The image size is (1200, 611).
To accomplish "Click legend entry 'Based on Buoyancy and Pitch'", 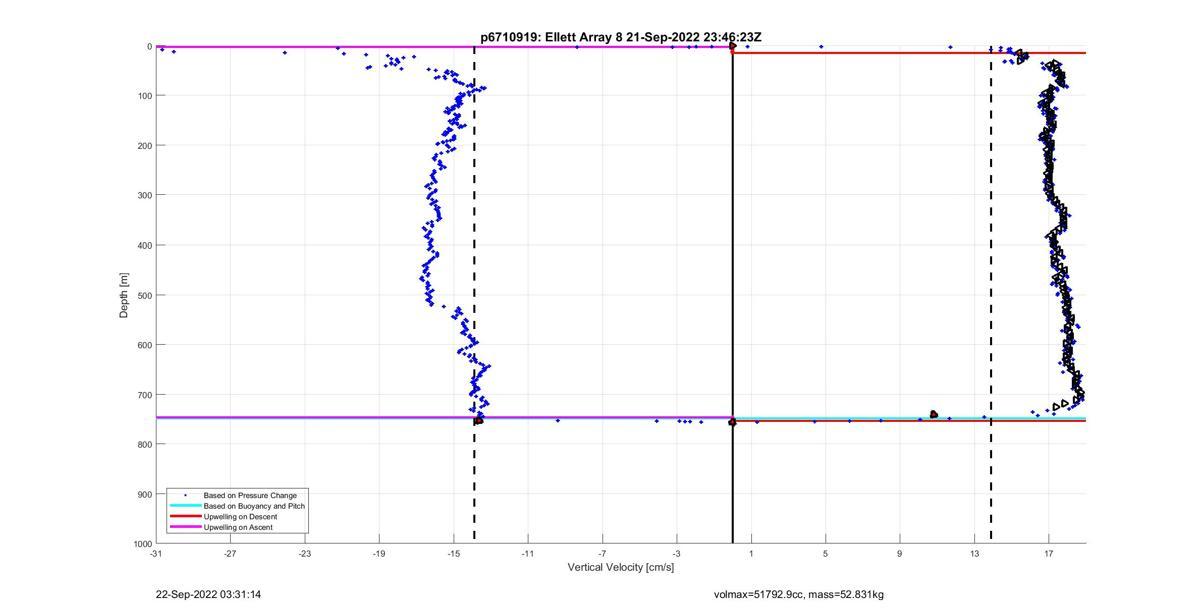I will pos(254,506).
